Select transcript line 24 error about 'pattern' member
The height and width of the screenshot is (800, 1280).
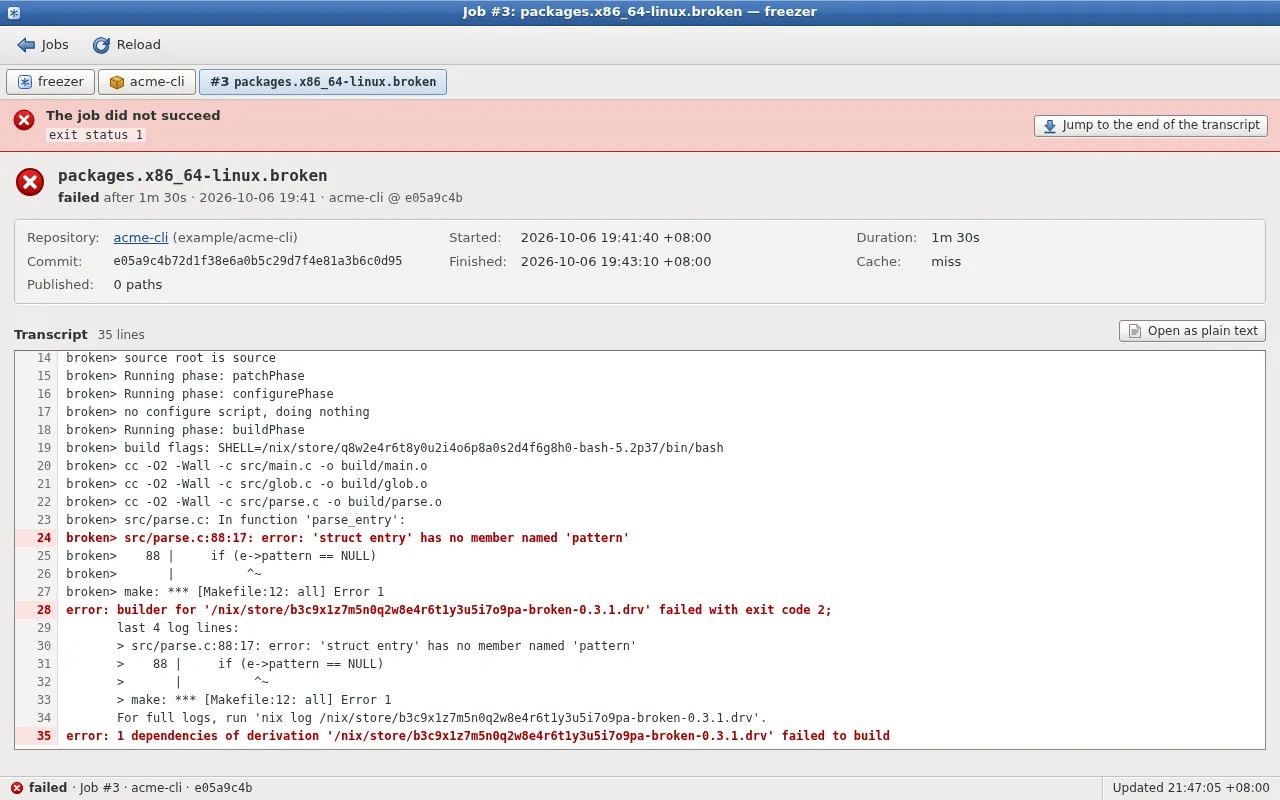640,538
